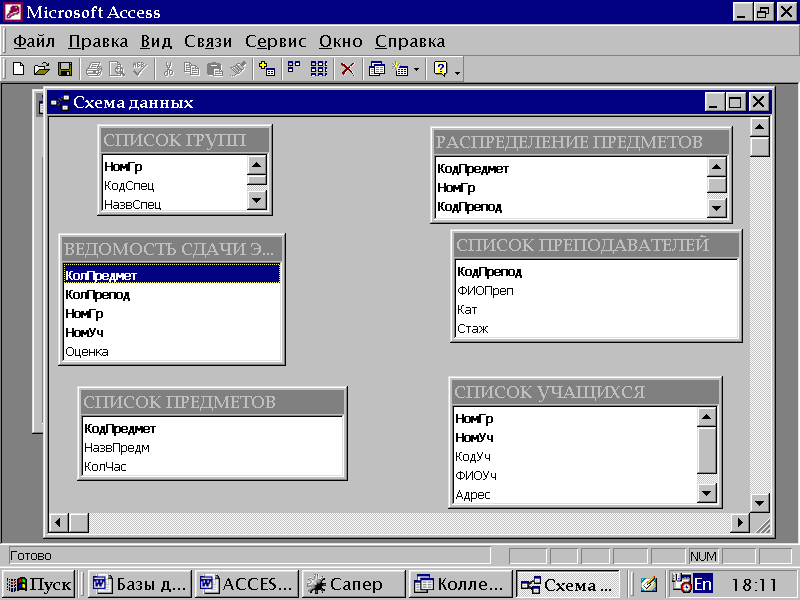Select НазвПредм field in СПИСОК ПРЕДМЕТОВ
Screen dimensions: 800x600
(213, 447)
